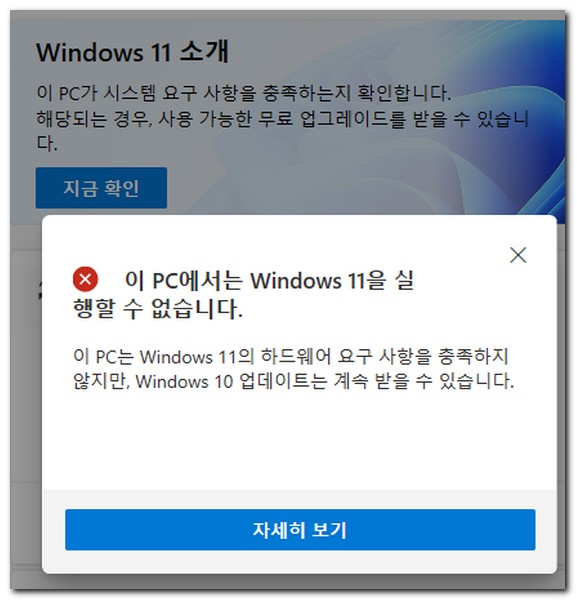Click the trailing 다. text above 지금 확인
577x600 pixels.
47,143
